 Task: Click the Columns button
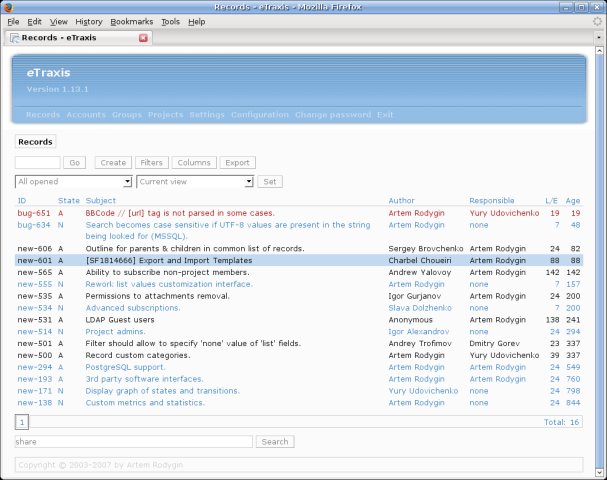click(x=193, y=162)
